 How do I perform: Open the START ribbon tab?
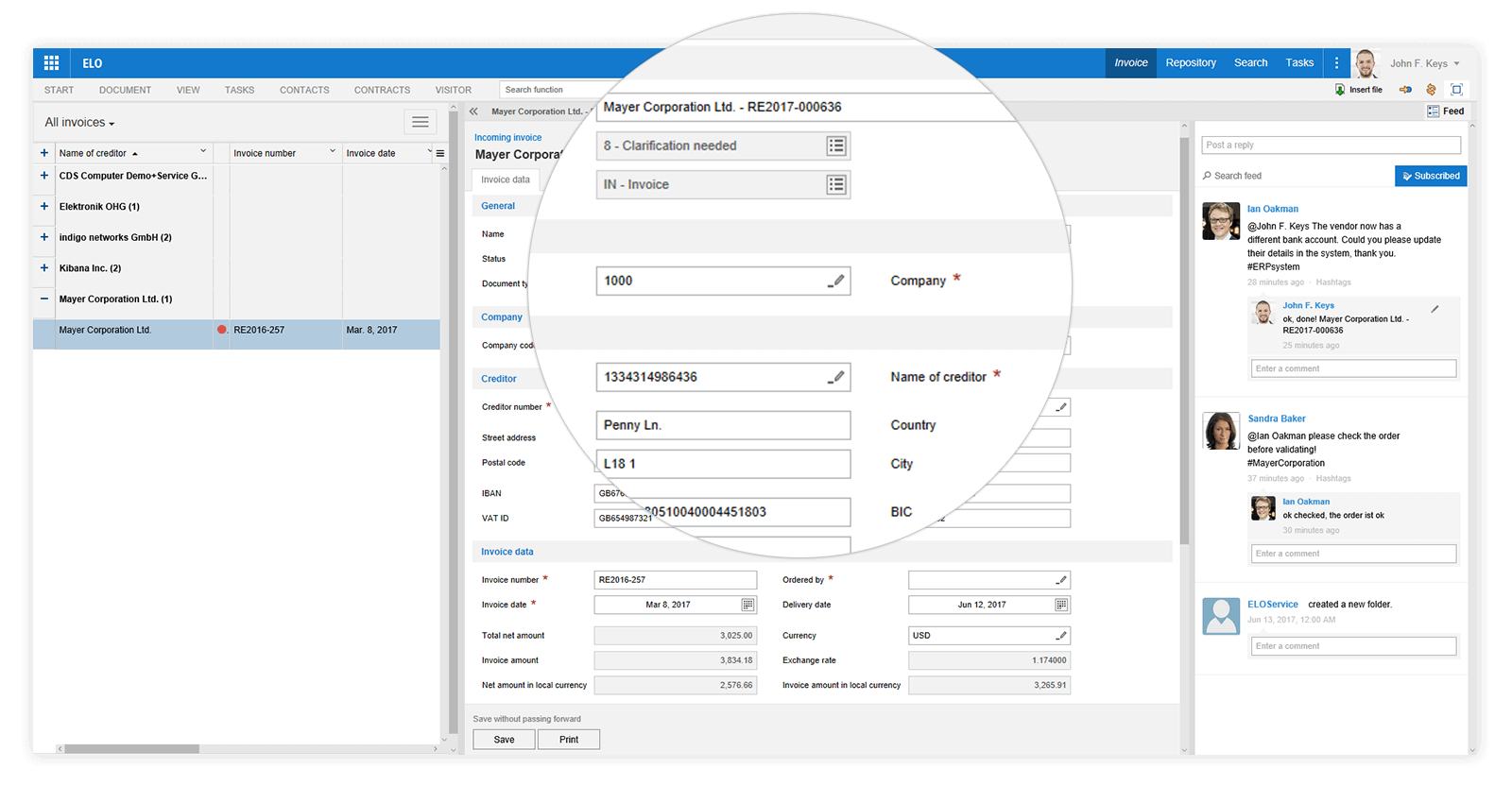click(59, 90)
